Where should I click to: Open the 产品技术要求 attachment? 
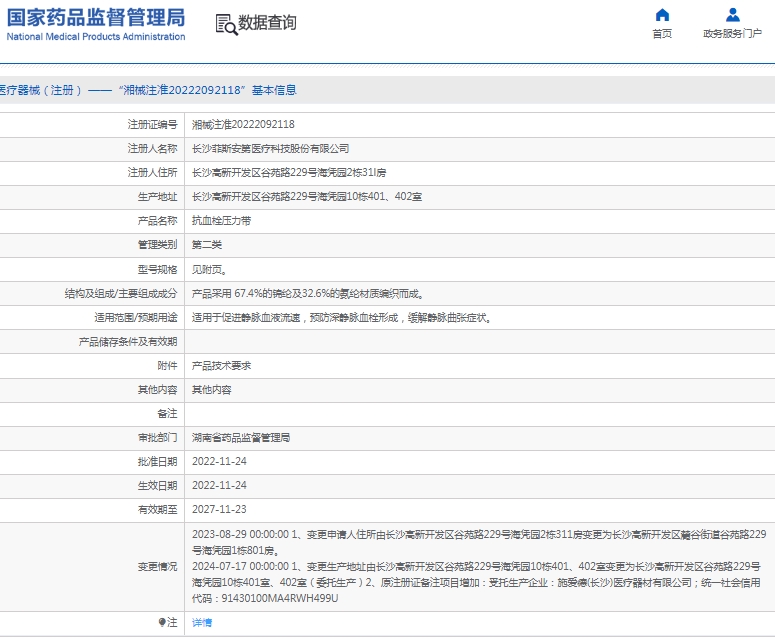click(x=221, y=366)
